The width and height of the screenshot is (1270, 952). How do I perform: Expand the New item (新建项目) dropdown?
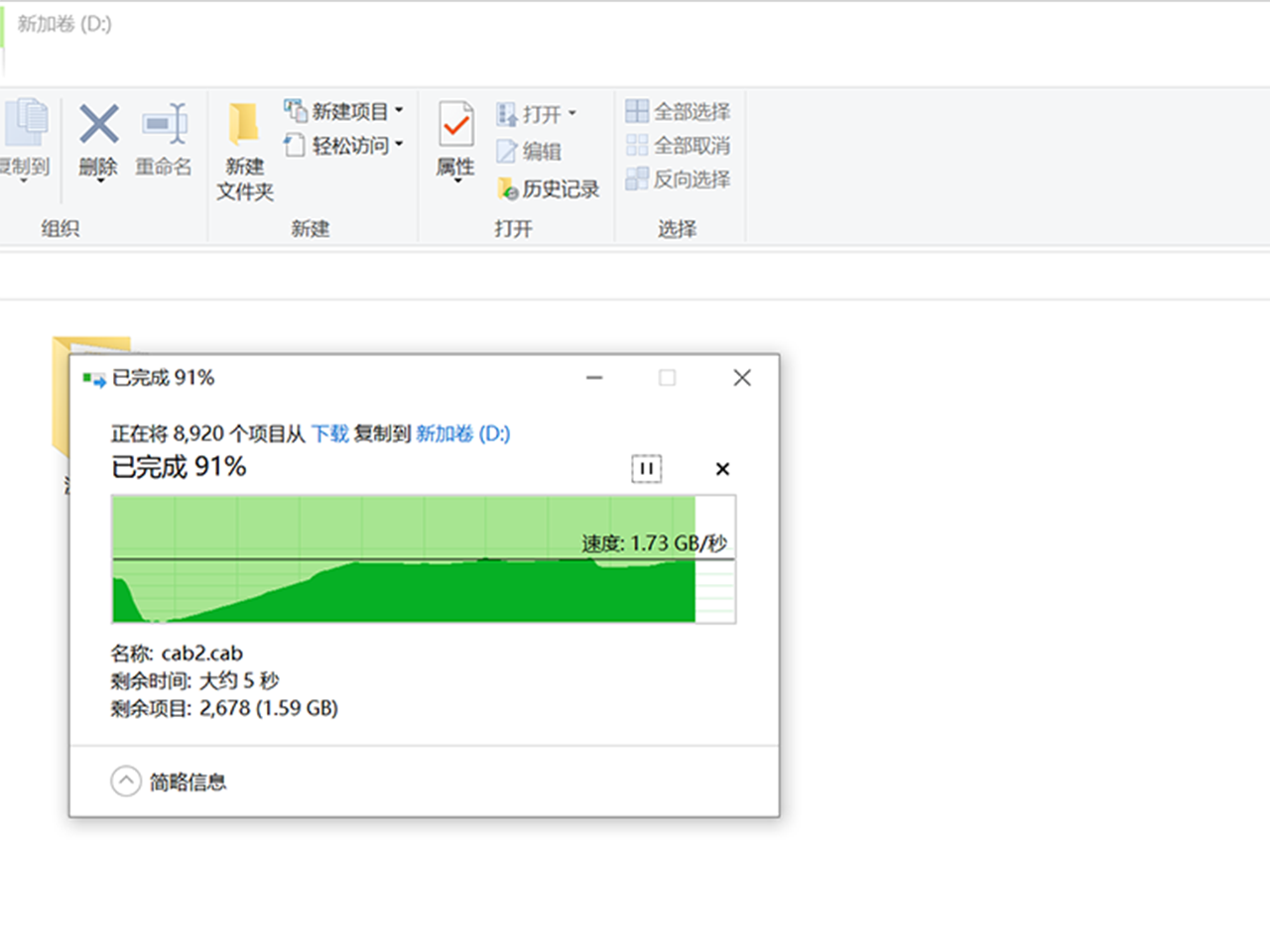pyautogui.click(x=399, y=111)
